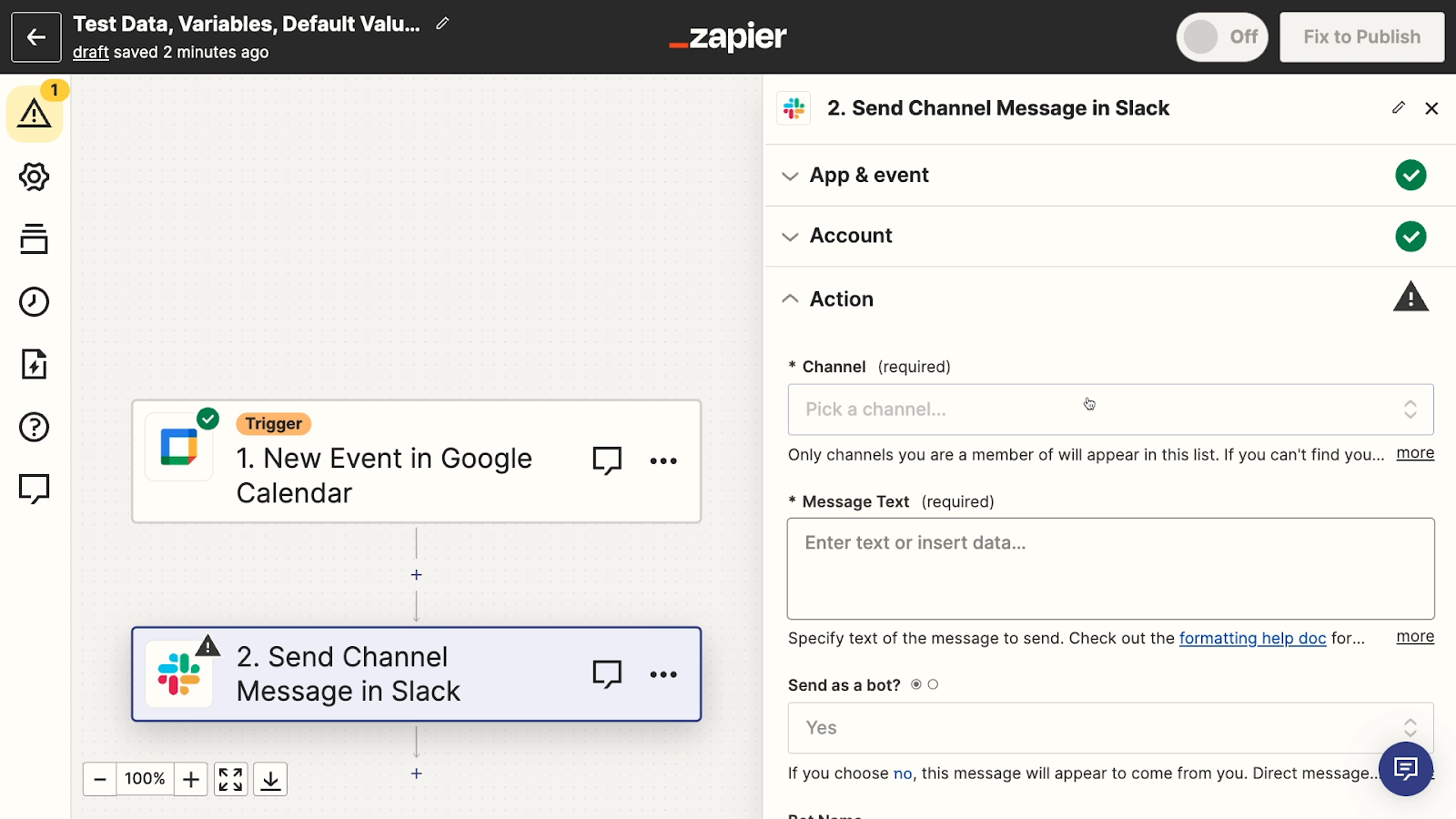This screenshot has height=819, width=1456.
Task: Click into Message Text input field
Action: pyautogui.click(x=1110, y=569)
